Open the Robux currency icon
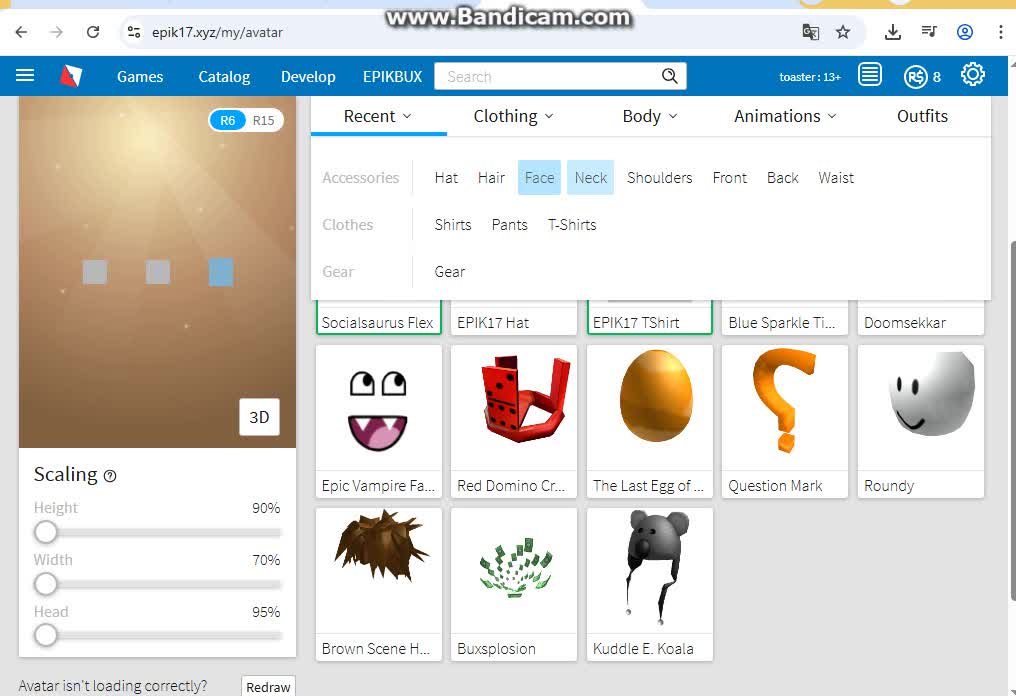Viewport: 1016px width, 696px height. coord(915,76)
